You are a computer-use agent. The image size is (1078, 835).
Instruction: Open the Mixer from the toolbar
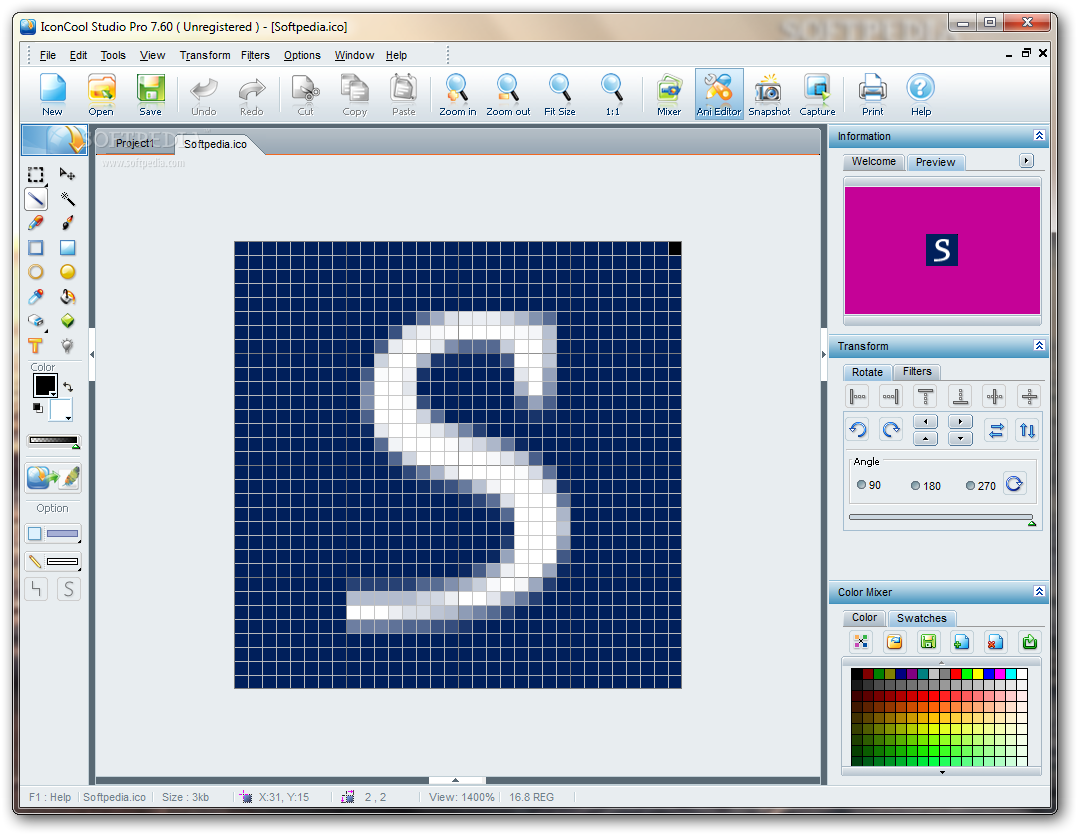click(668, 93)
